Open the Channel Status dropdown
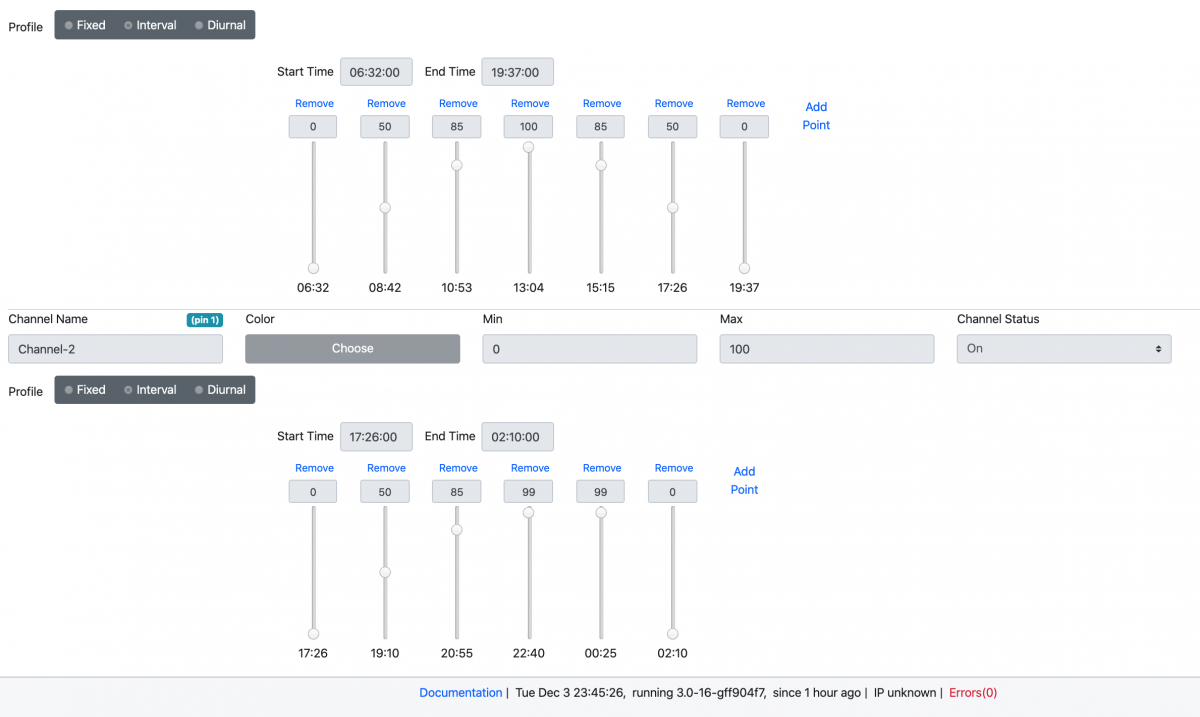This screenshot has height=717, width=1200. pos(1063,349)
